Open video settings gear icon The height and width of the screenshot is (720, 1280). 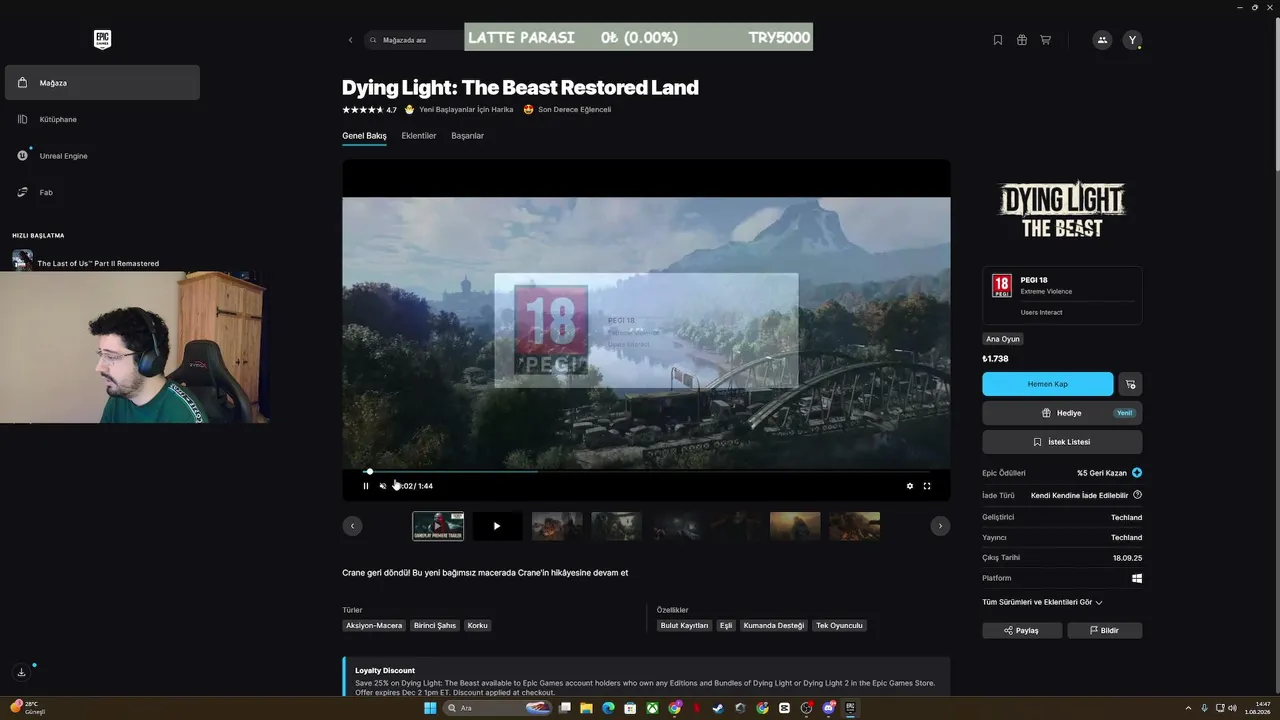(x=910, y=486)
